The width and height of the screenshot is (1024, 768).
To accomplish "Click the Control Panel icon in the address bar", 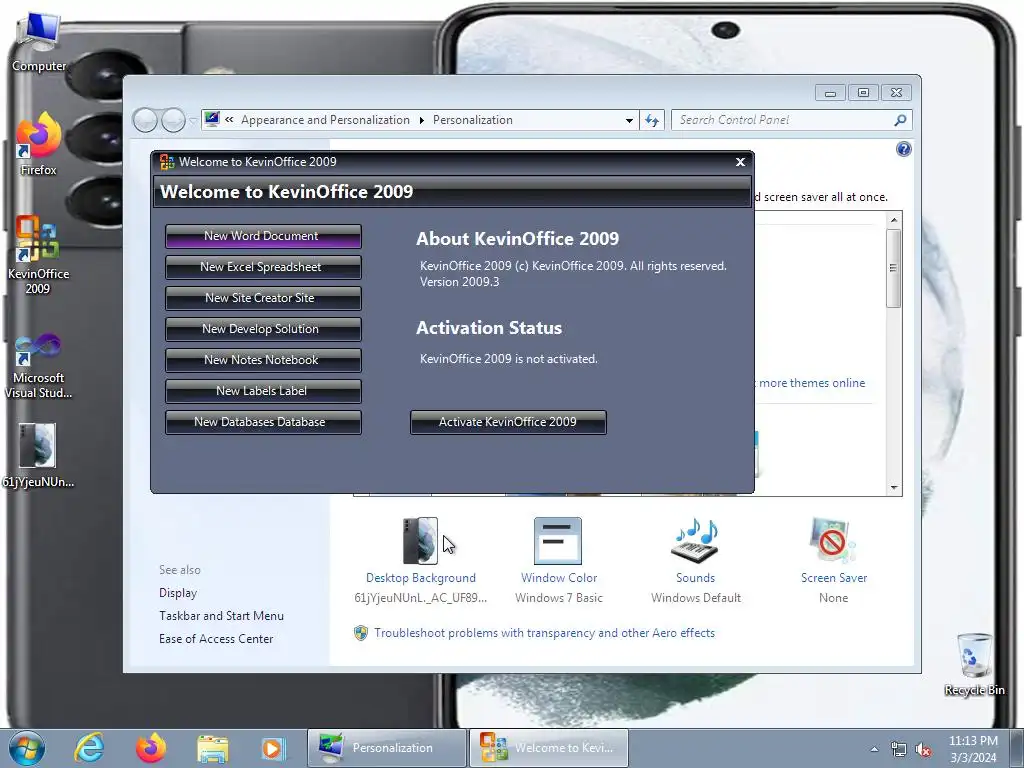I will pos(212,120).
